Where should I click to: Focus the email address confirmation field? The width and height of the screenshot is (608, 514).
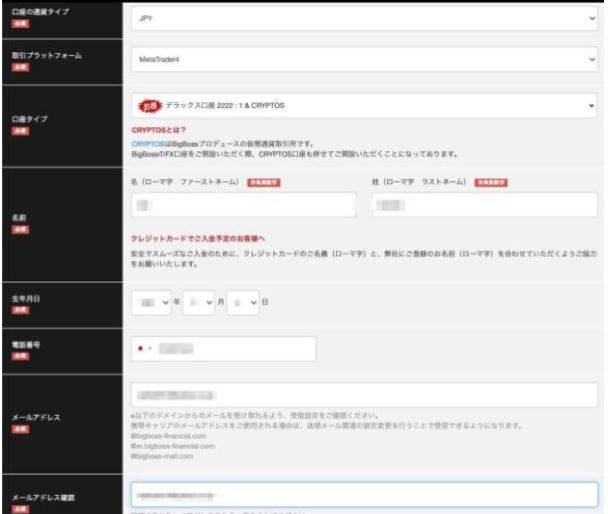click(364, 494)
